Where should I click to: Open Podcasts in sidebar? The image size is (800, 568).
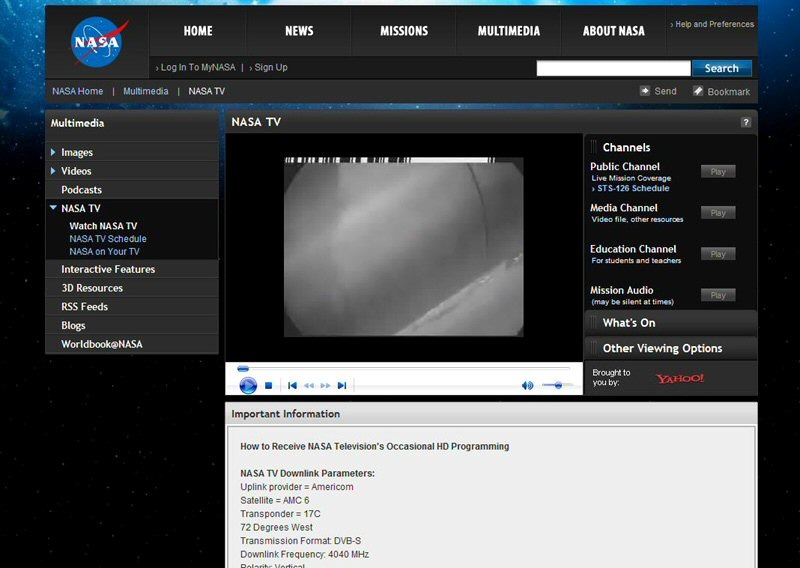click(82, 190)
